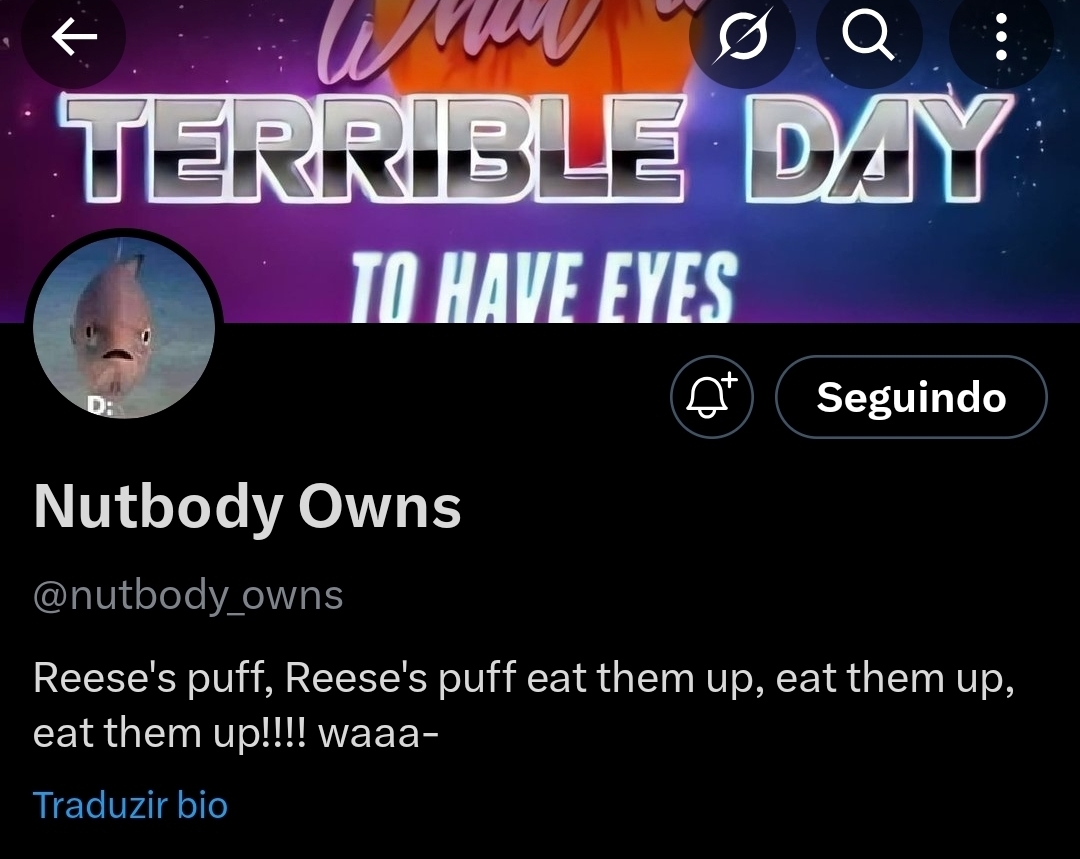Click the word TERRIBLE in header image
Image resolution: width=1080 pixels, height=859 pixels.
(373, 147)
